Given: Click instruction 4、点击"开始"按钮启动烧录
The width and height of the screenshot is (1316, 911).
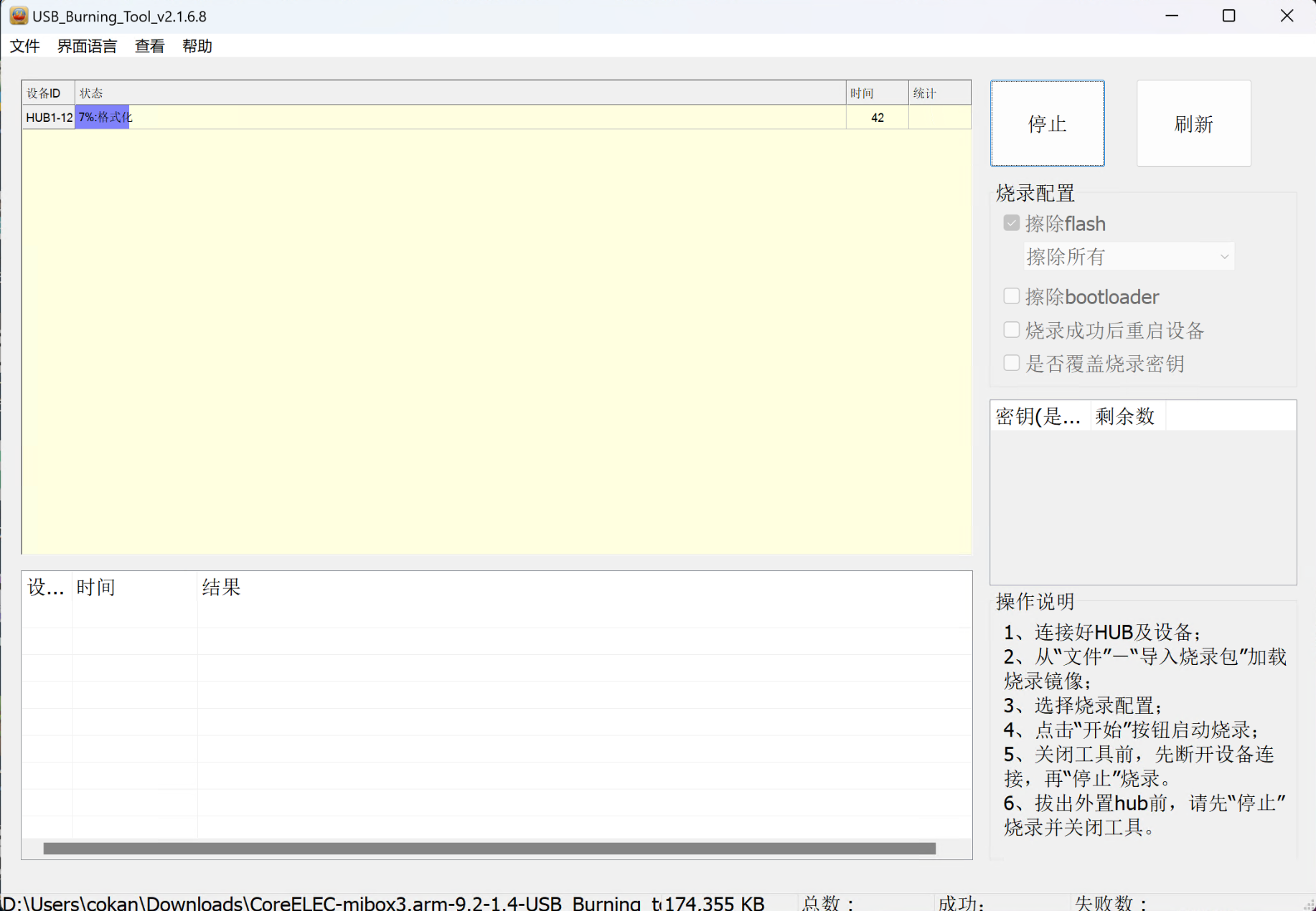Looking at the screenshot, I should (x=1132, y=730).
